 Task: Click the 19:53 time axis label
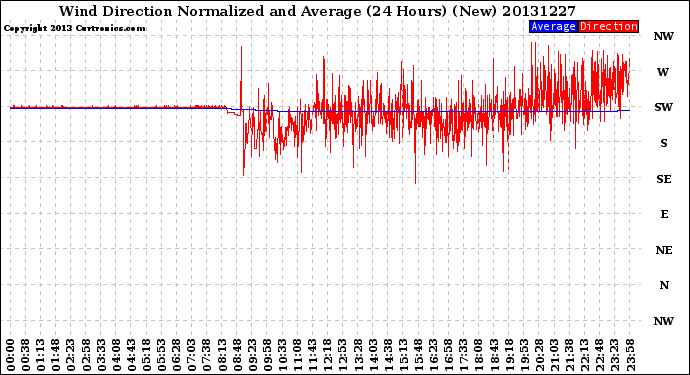524,355
